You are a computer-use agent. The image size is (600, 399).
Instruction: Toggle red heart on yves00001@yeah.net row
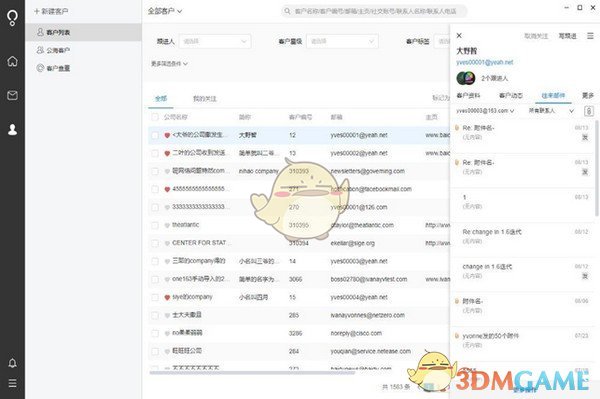pyautogui.click(x=167, y=135)
